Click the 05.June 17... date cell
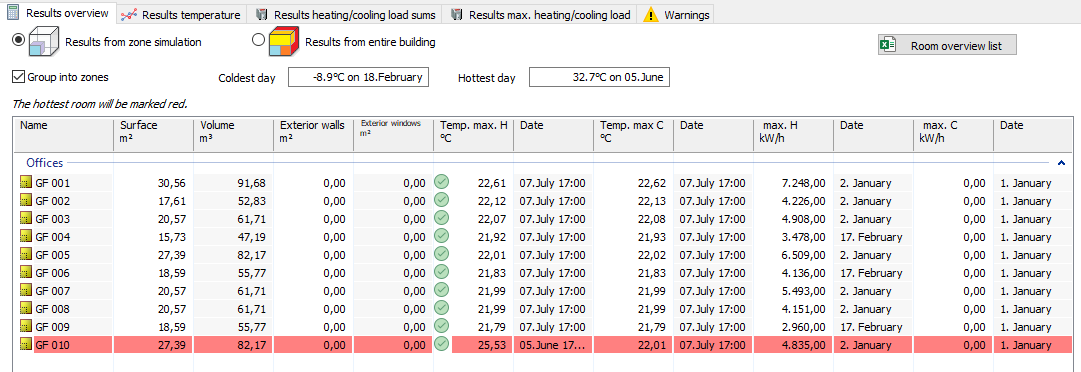Image resolution: width=1081 pixels, height=372 pixels. pyautogui.click(x=552, y=344)
